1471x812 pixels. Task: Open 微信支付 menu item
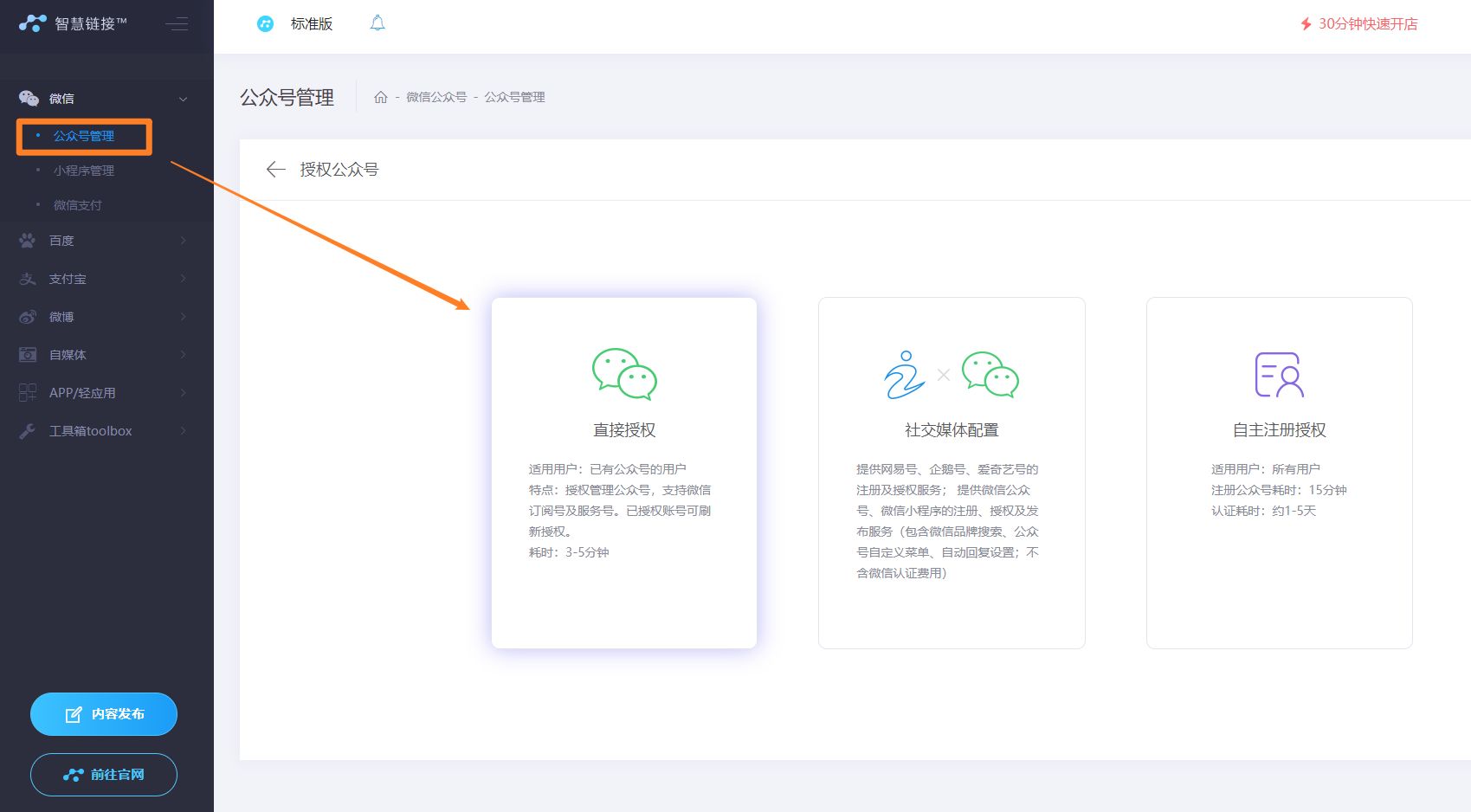pyautogui.click(x=78, y=205)
